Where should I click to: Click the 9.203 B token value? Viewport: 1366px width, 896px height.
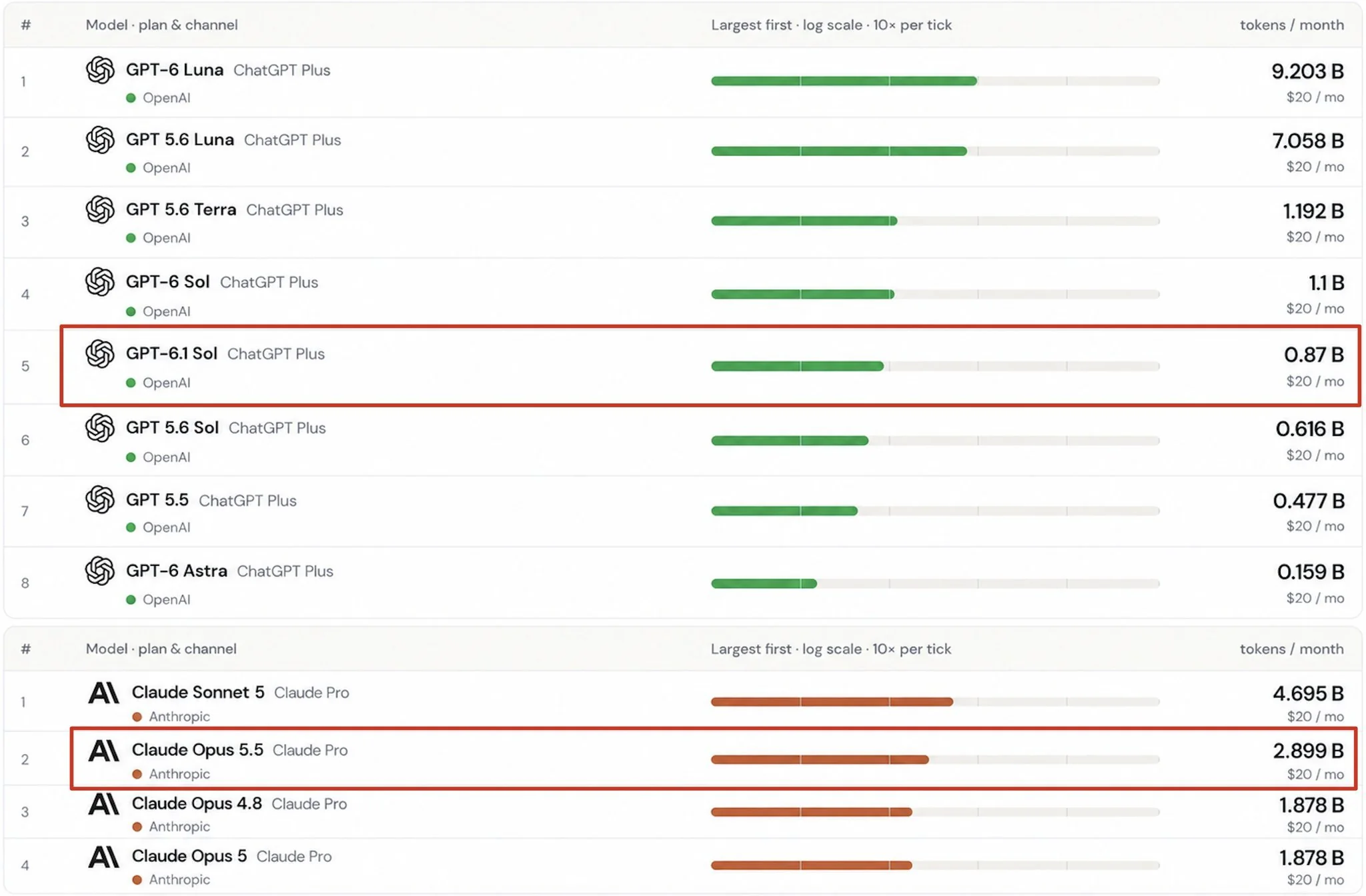(1307, 71)
